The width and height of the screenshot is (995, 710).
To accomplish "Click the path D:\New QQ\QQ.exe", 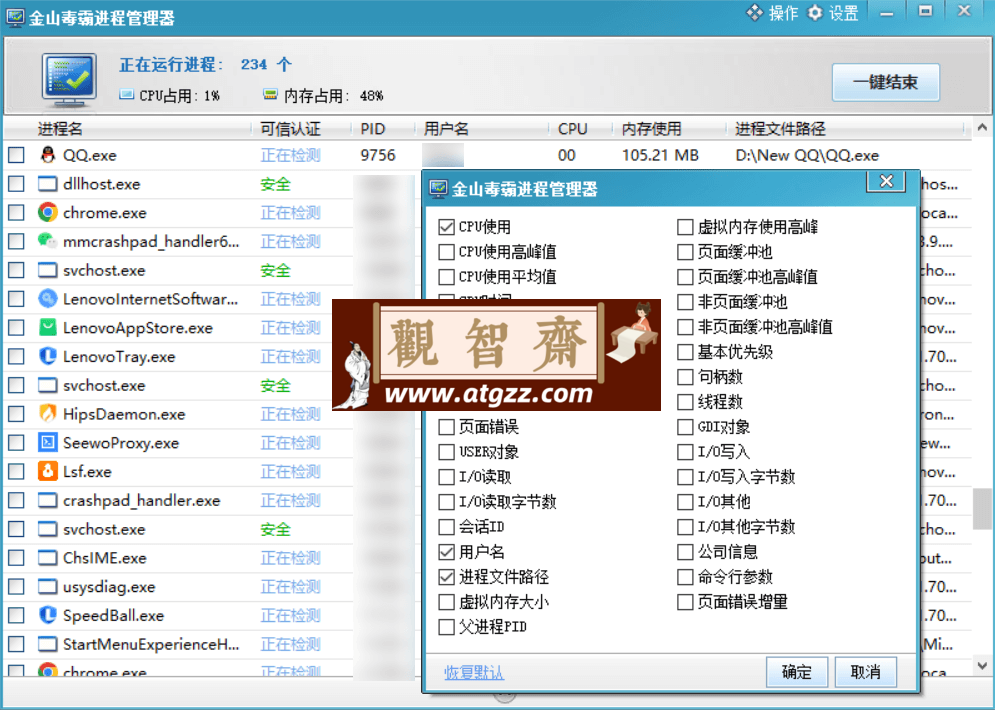I will (807, 155).
